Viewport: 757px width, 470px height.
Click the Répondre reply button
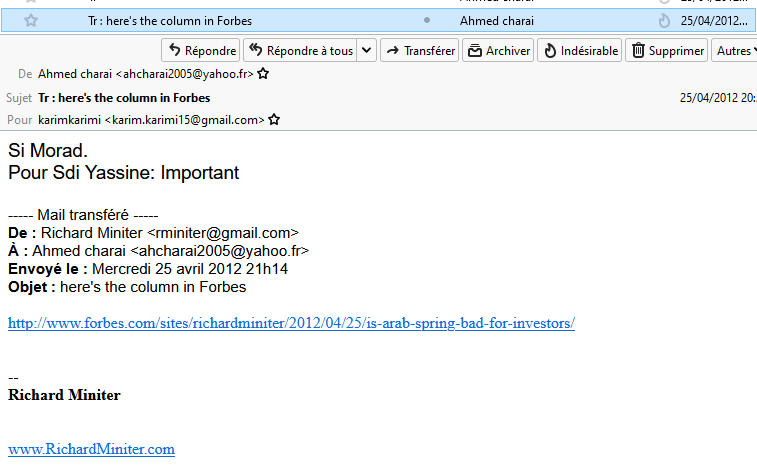[201, 50]
